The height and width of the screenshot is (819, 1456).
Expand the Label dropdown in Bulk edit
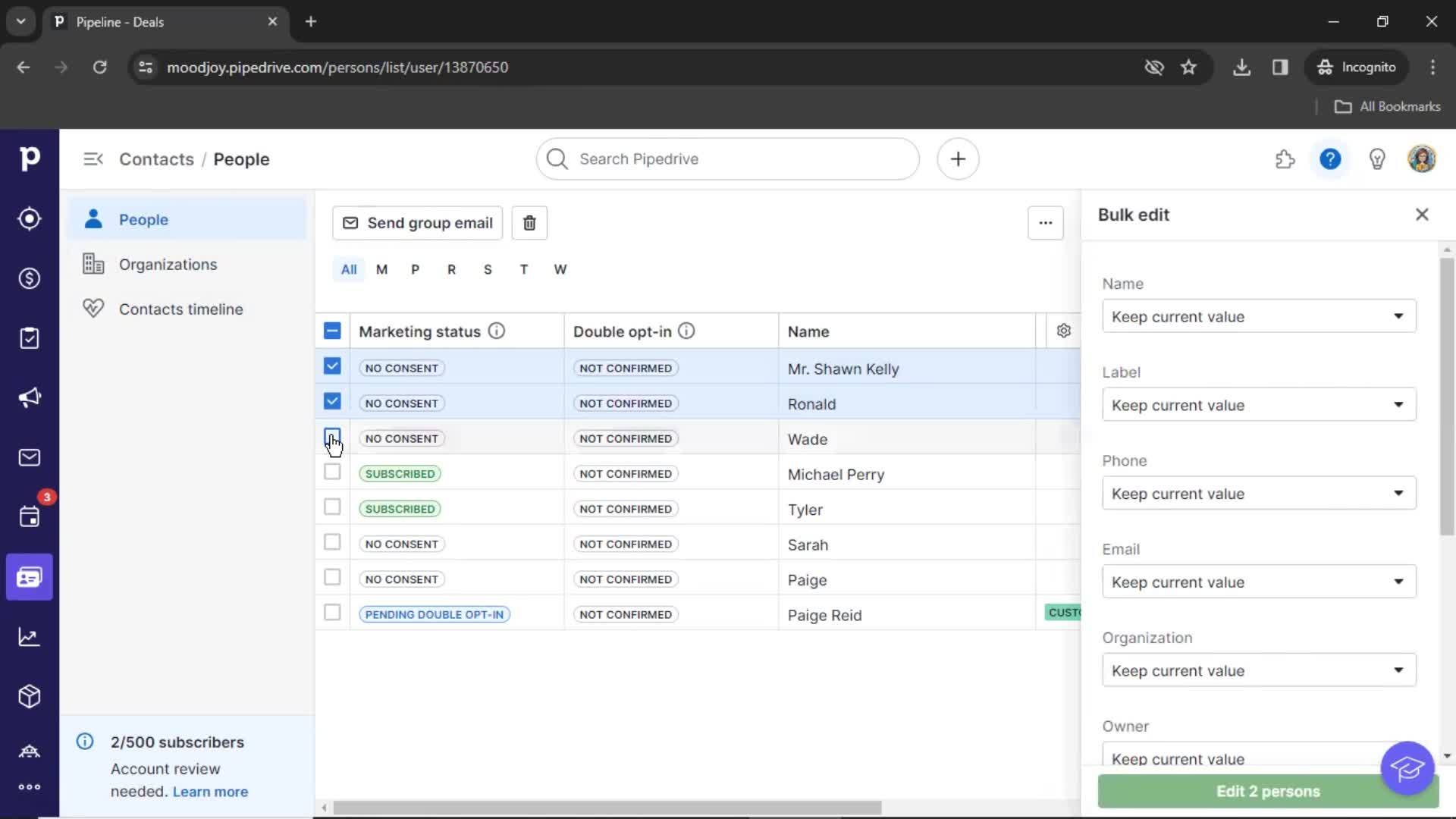(x=1259, y=405)
